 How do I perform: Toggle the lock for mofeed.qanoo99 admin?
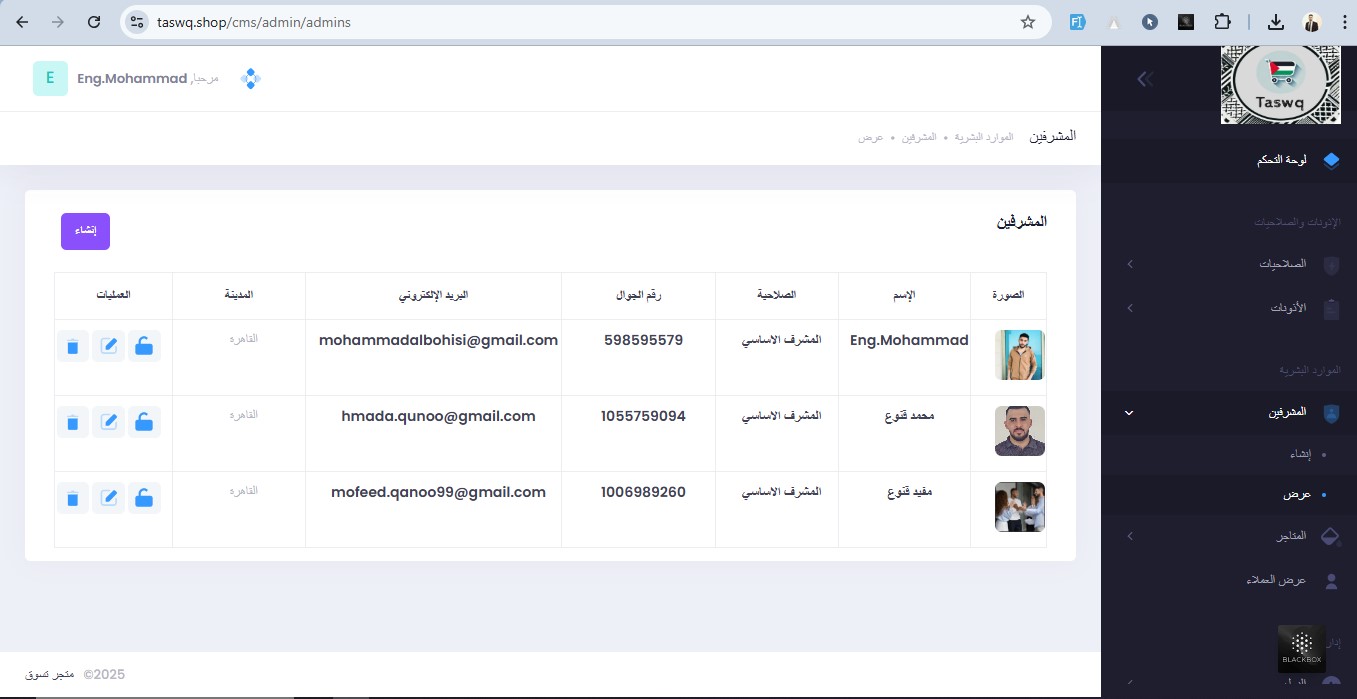[x=144, y=498]
